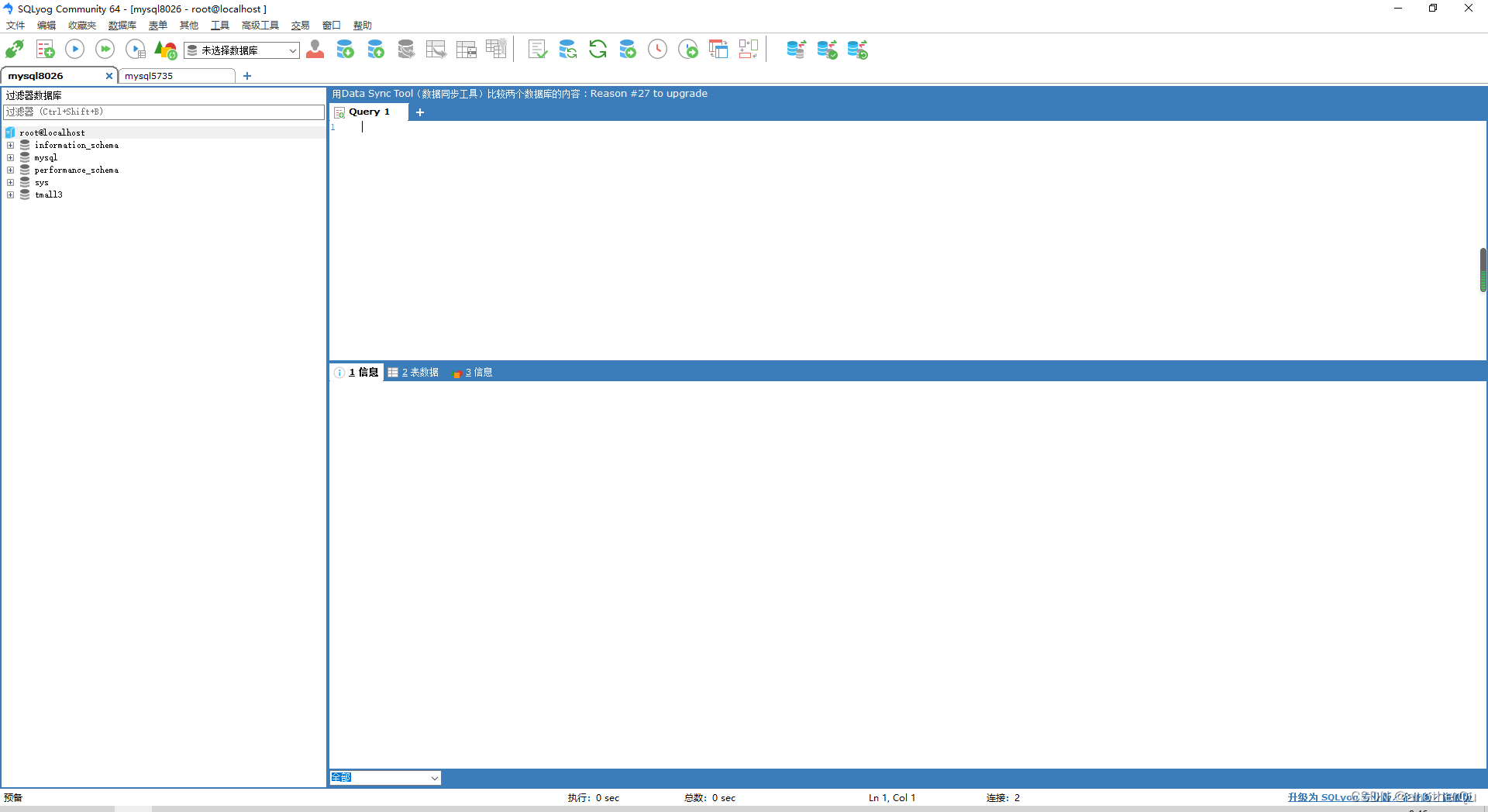Click the grey export table data icon
Screen dimensions: 1488x812
436,50
